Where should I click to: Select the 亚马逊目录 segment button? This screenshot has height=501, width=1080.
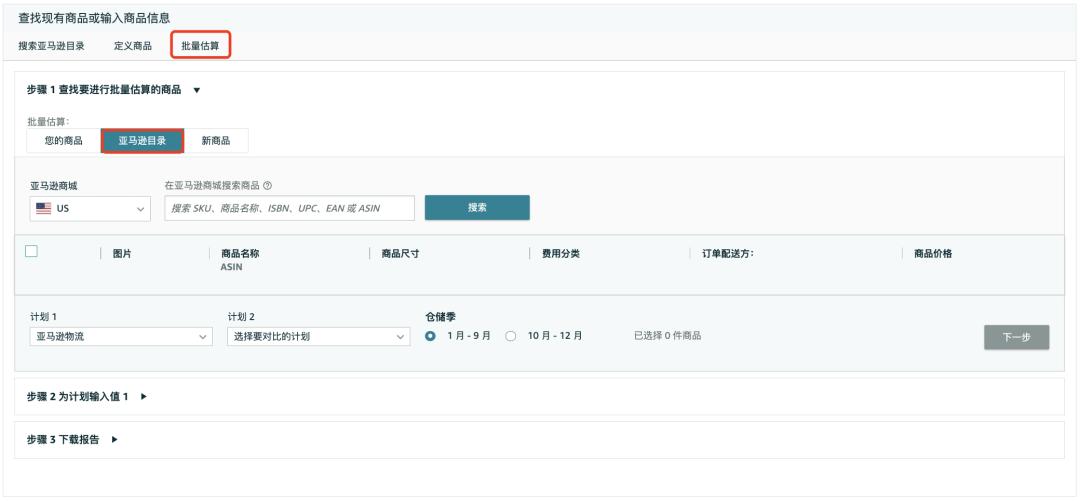(143, 141)
